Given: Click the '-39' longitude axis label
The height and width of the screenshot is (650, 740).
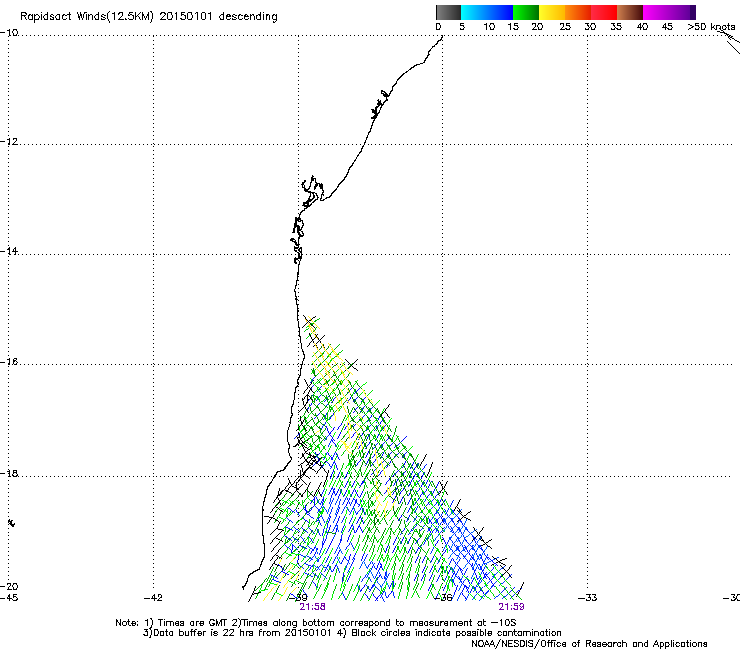Looking at the screenshot, I should (298, 598).
